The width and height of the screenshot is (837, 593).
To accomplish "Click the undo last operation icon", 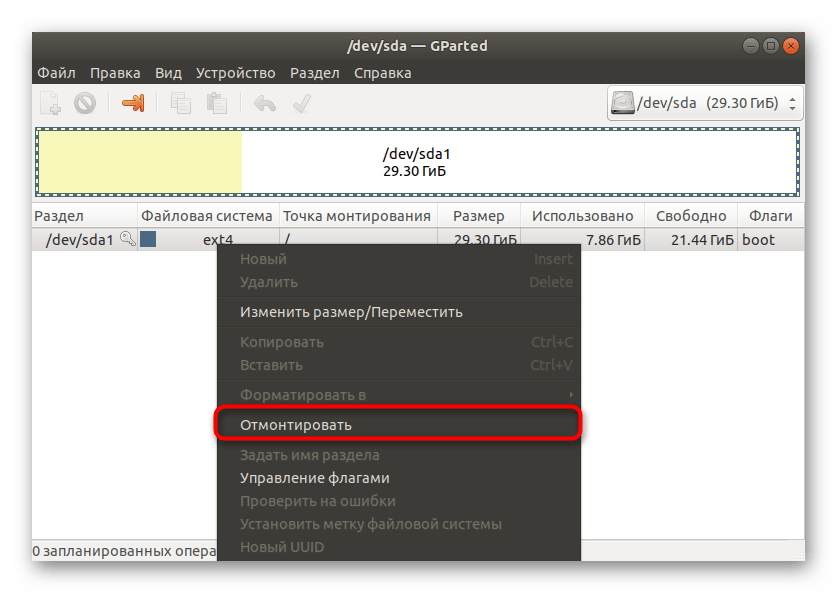I will [265, 103].
